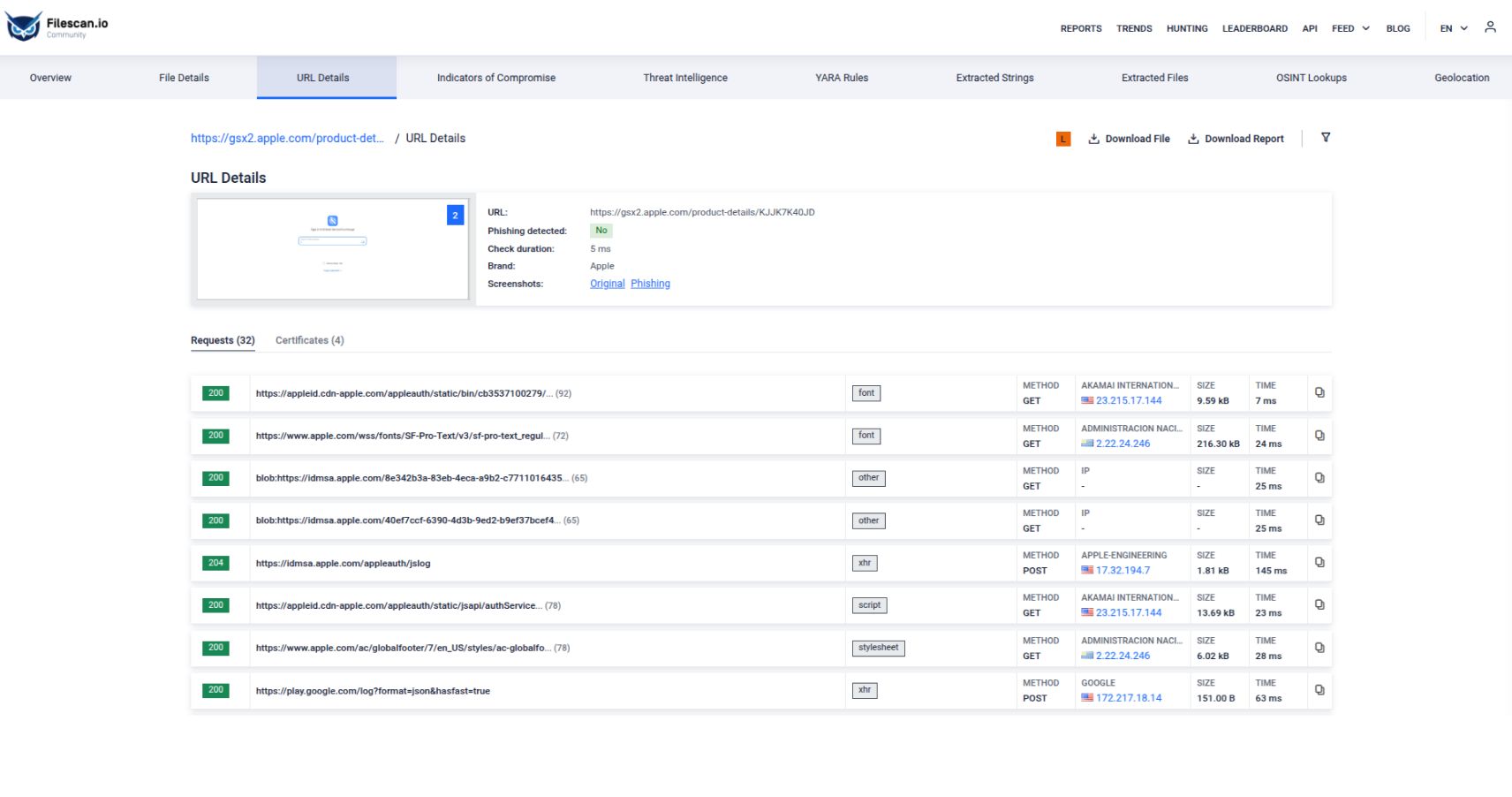Click the Download Report button
1512x797 pixels.
1236,139
